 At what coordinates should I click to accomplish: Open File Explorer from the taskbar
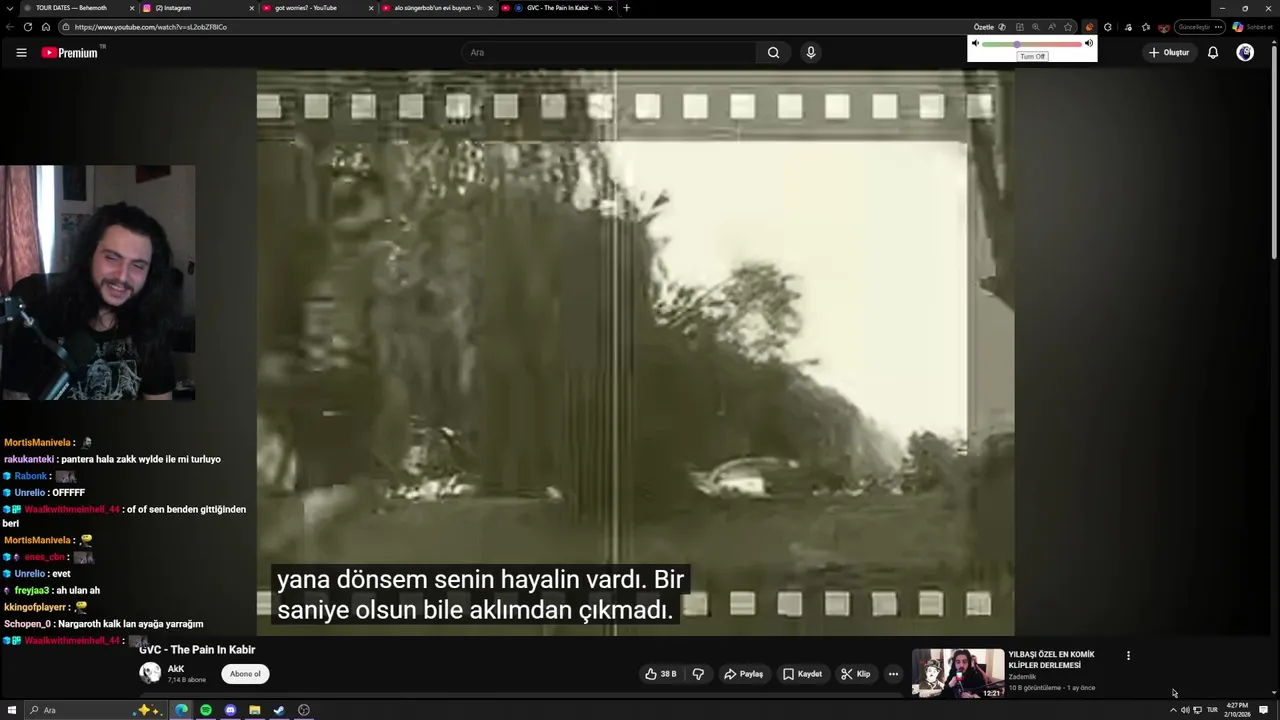click(255, 710)
